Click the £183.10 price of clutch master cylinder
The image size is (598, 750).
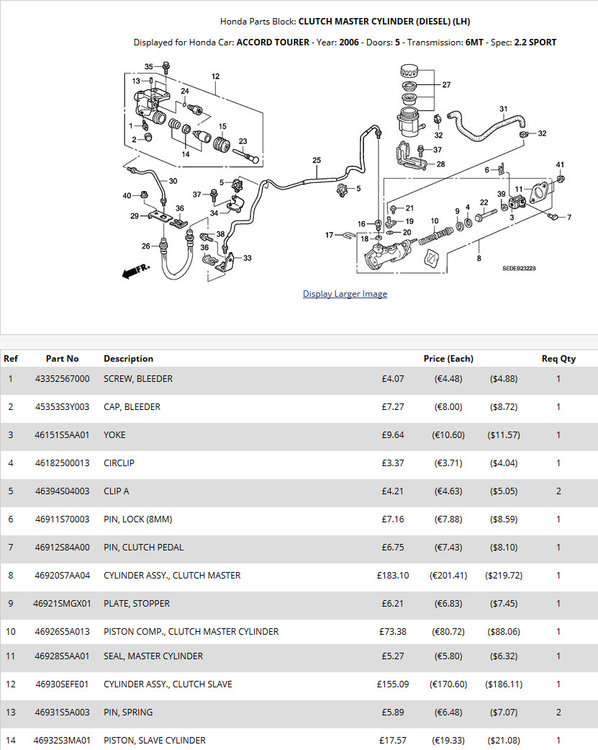click(393, 575)
